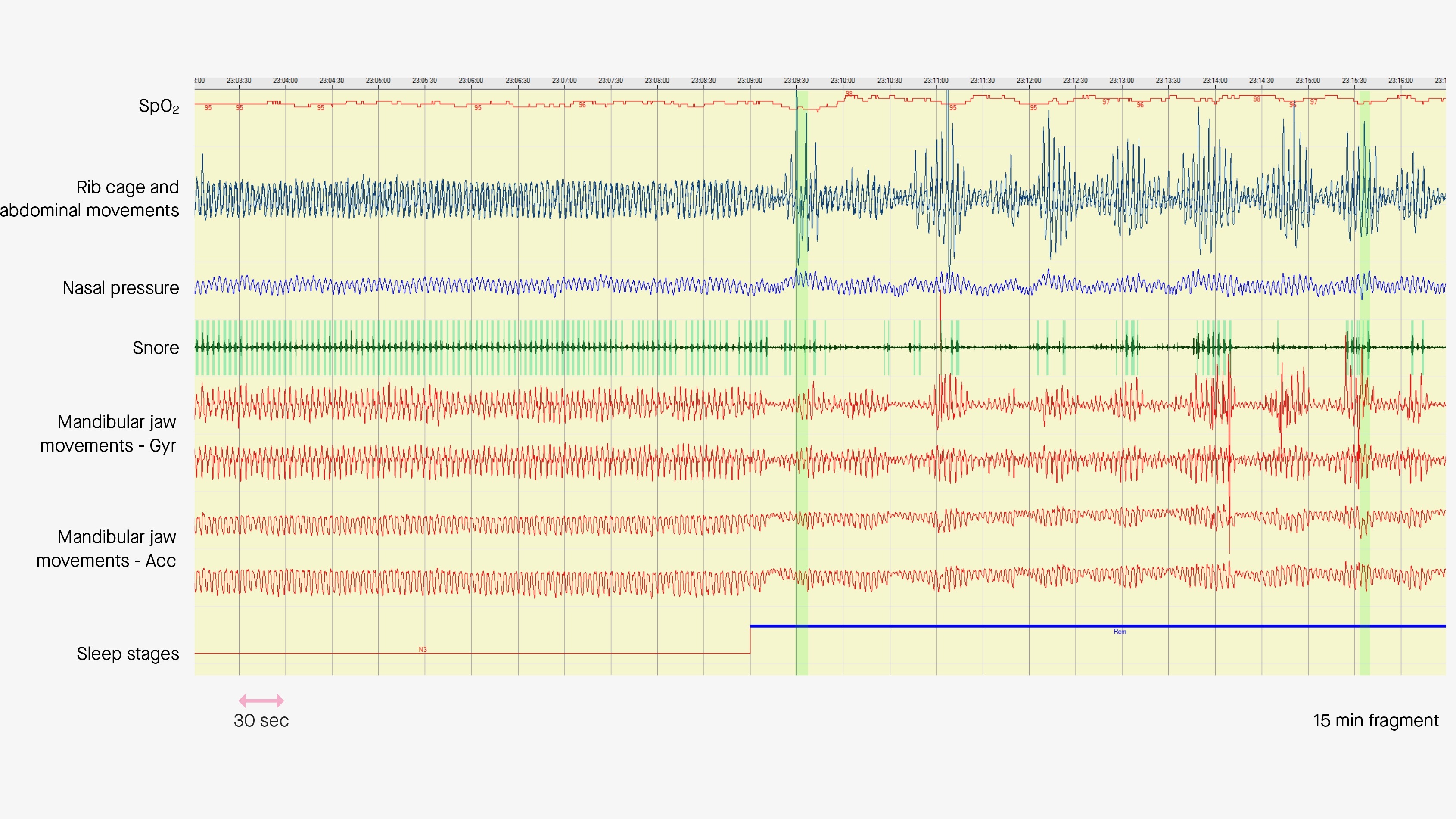Select the SpO2 channel label

[159, 106]
